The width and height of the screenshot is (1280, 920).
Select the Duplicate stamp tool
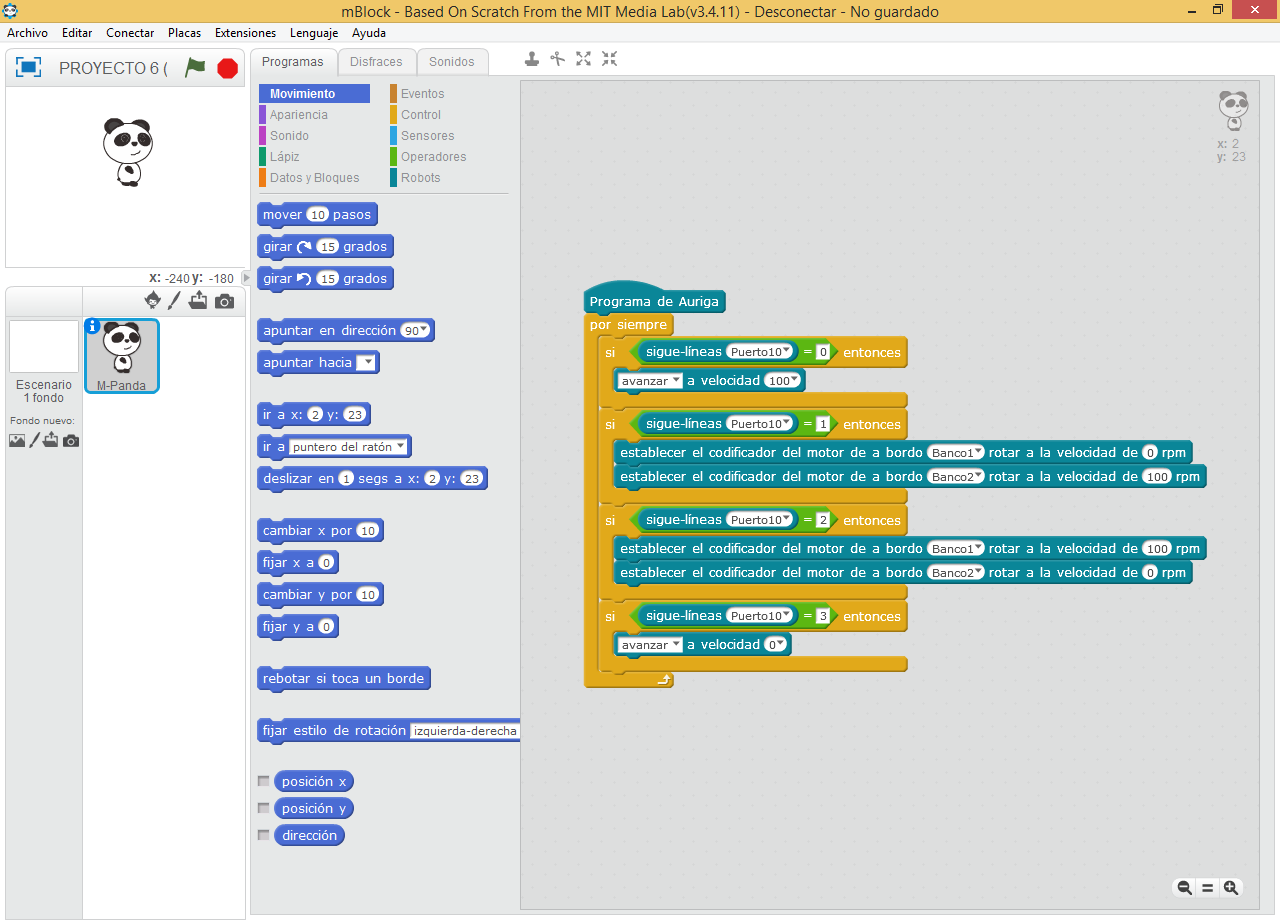pyautogui.click(x=531, y=59)
